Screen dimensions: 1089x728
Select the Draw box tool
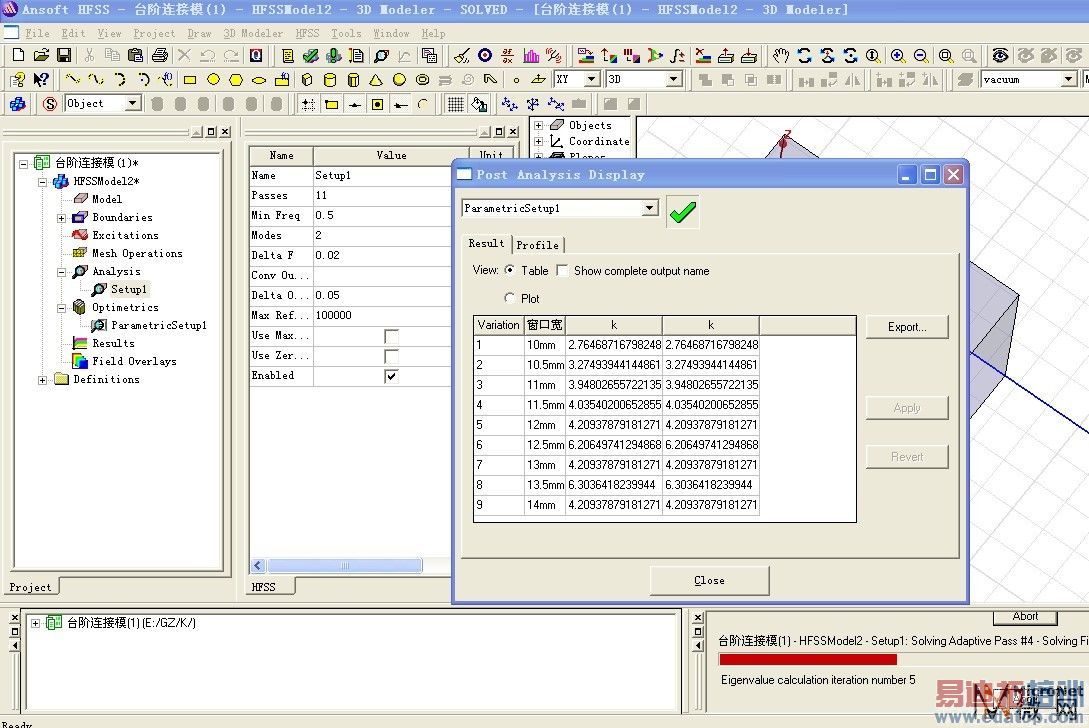[307, 80]
